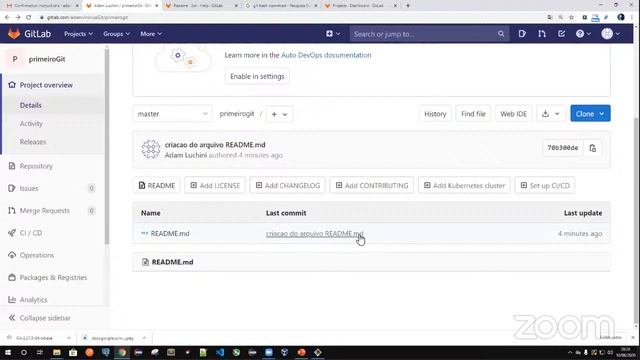The width and height of the screenshot is (640, 360).
Task: Reload the page with refresh icon
Action: [x=29, y=17]
